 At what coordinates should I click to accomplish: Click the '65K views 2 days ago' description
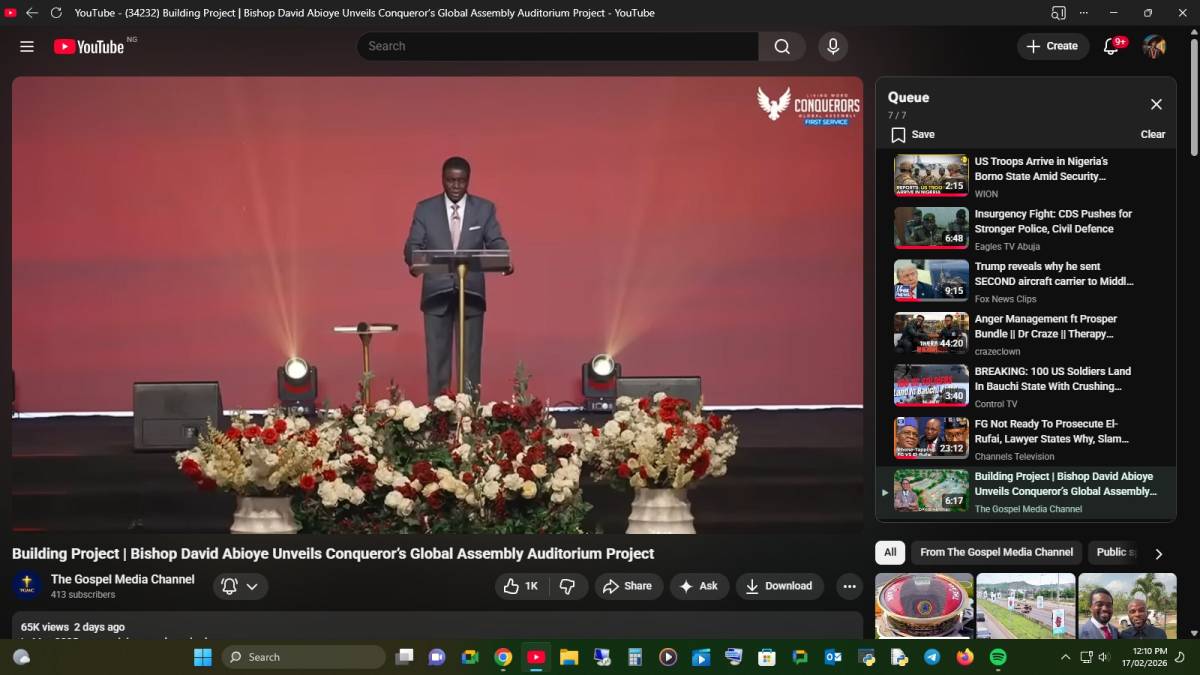pos(73,627)
